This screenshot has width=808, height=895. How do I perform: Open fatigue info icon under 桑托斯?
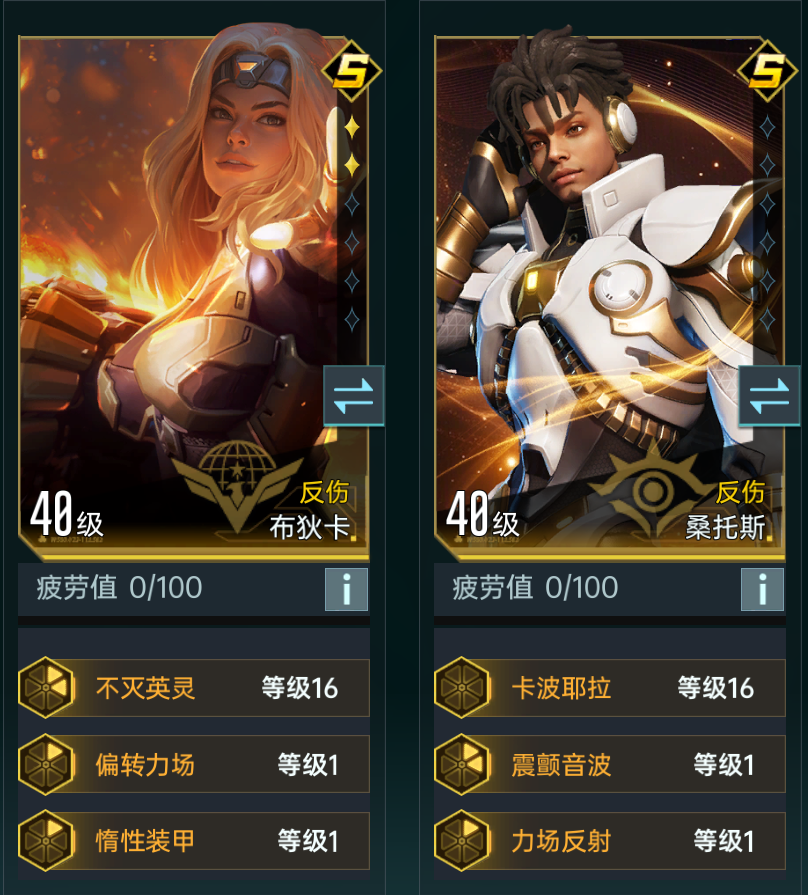[762, 589]
